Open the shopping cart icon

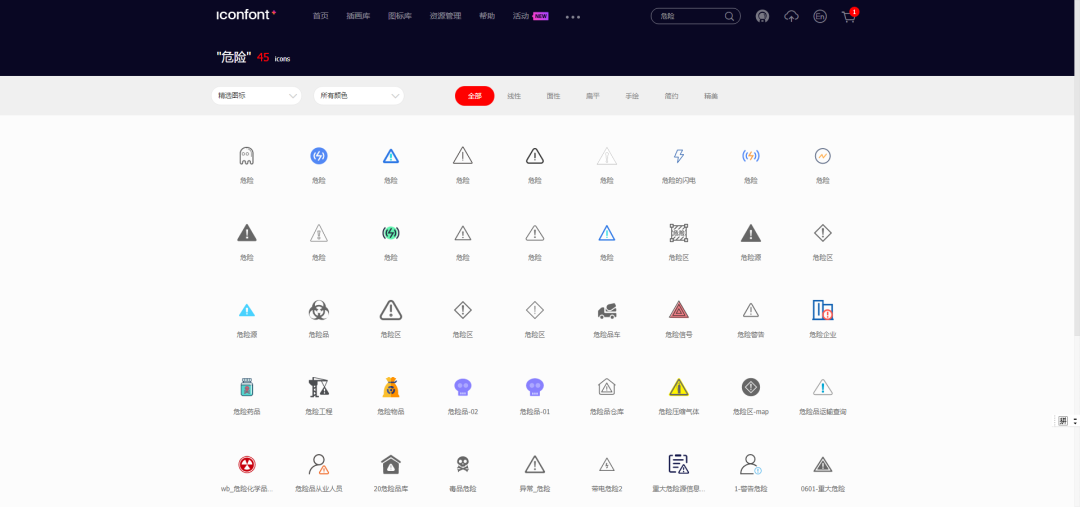849,17
